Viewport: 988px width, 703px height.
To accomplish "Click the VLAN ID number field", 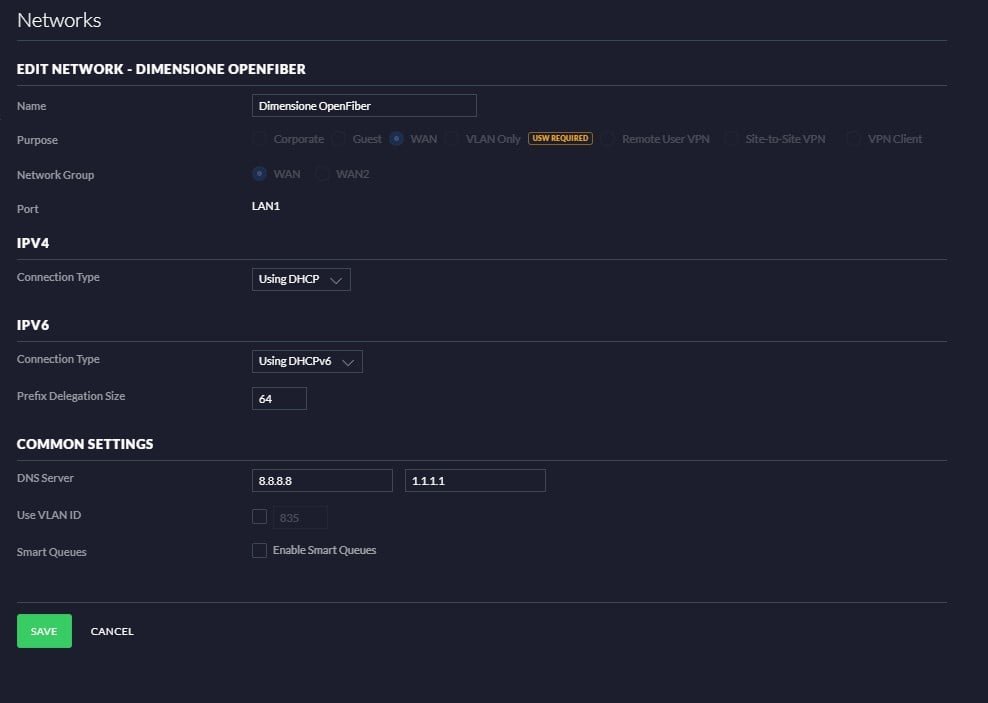I will (x=300, y=517).
